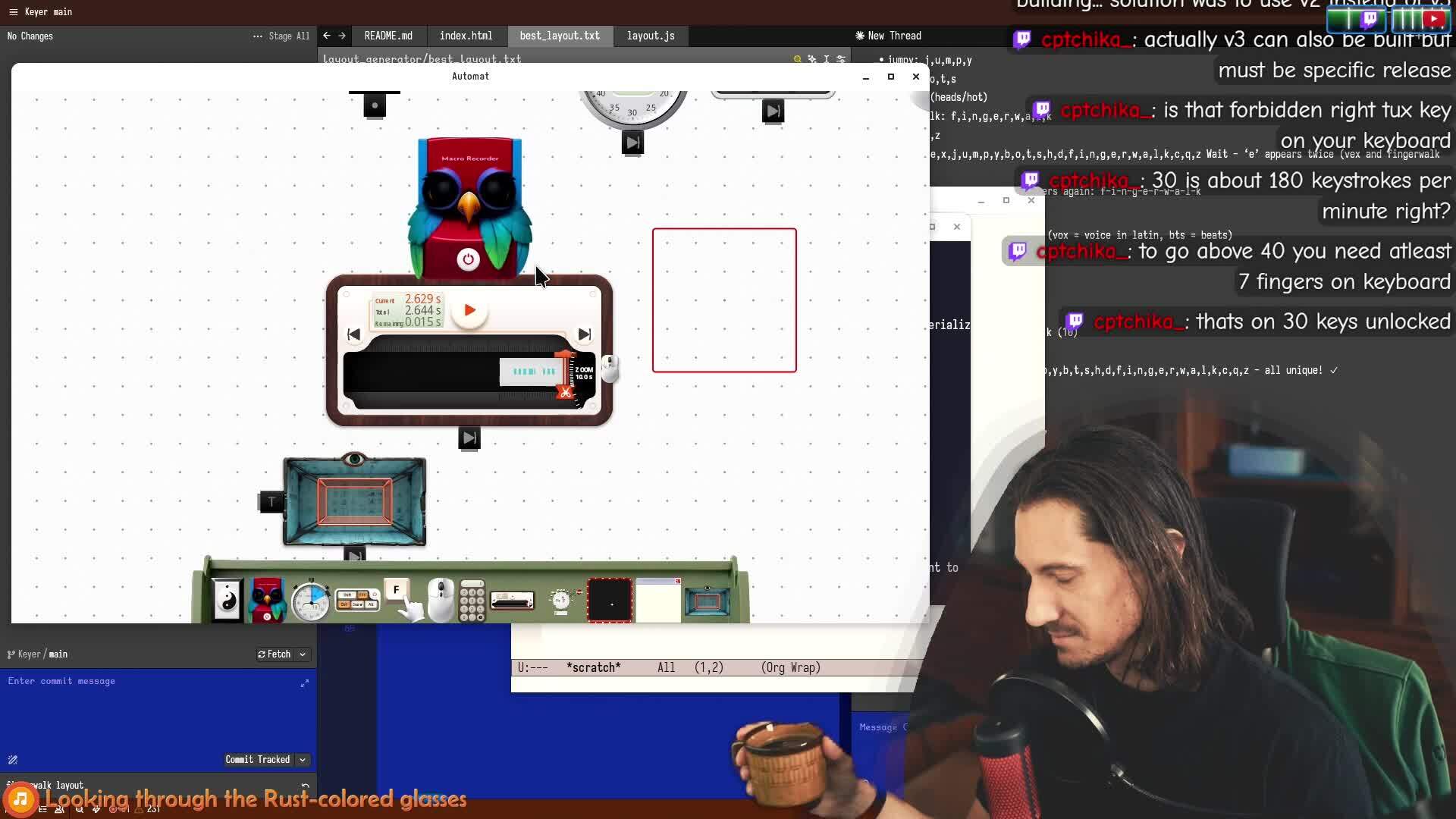The width and height of the screenshot is (1456, 819).
Task: Pick the Macro Recorder parrot from the toolbar
Action: pyautogui.click(x=267, y=601)
